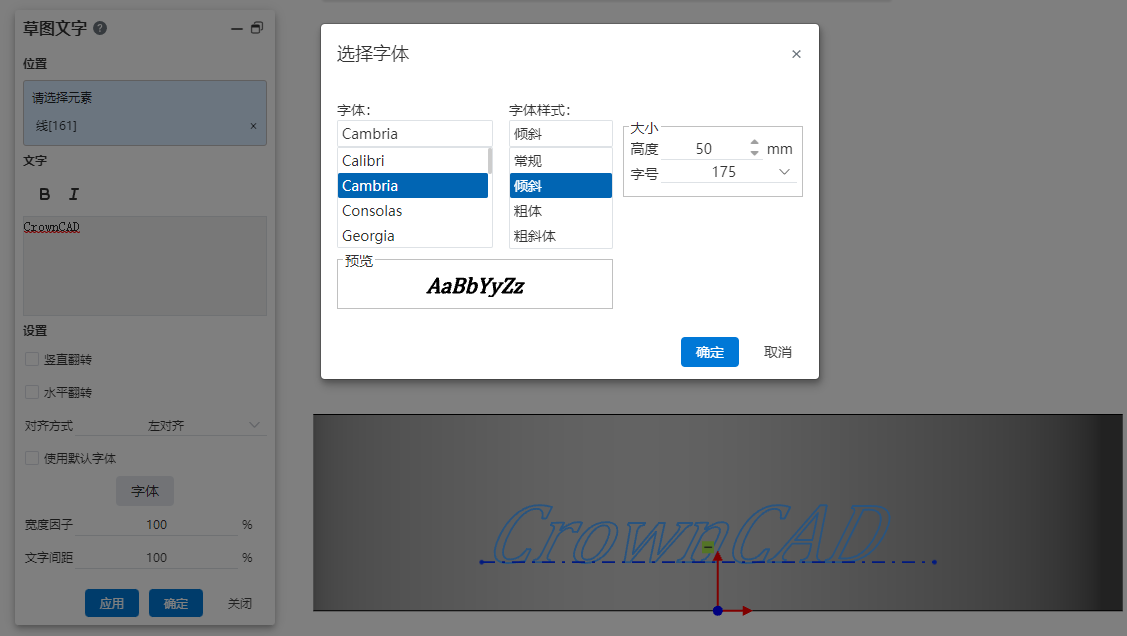Viewport: 1127px width, 636px height.
Task: Cancel font dialog with 取消
Action: point(777,352)
